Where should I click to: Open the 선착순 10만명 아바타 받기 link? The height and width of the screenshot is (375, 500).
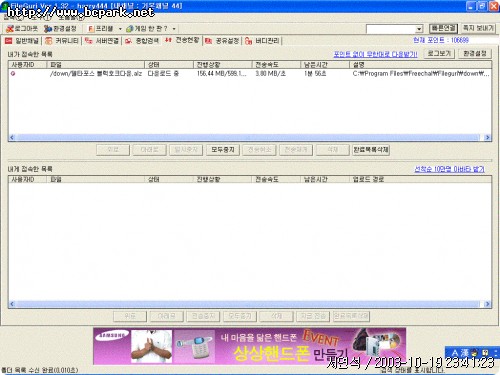(449, 169)
